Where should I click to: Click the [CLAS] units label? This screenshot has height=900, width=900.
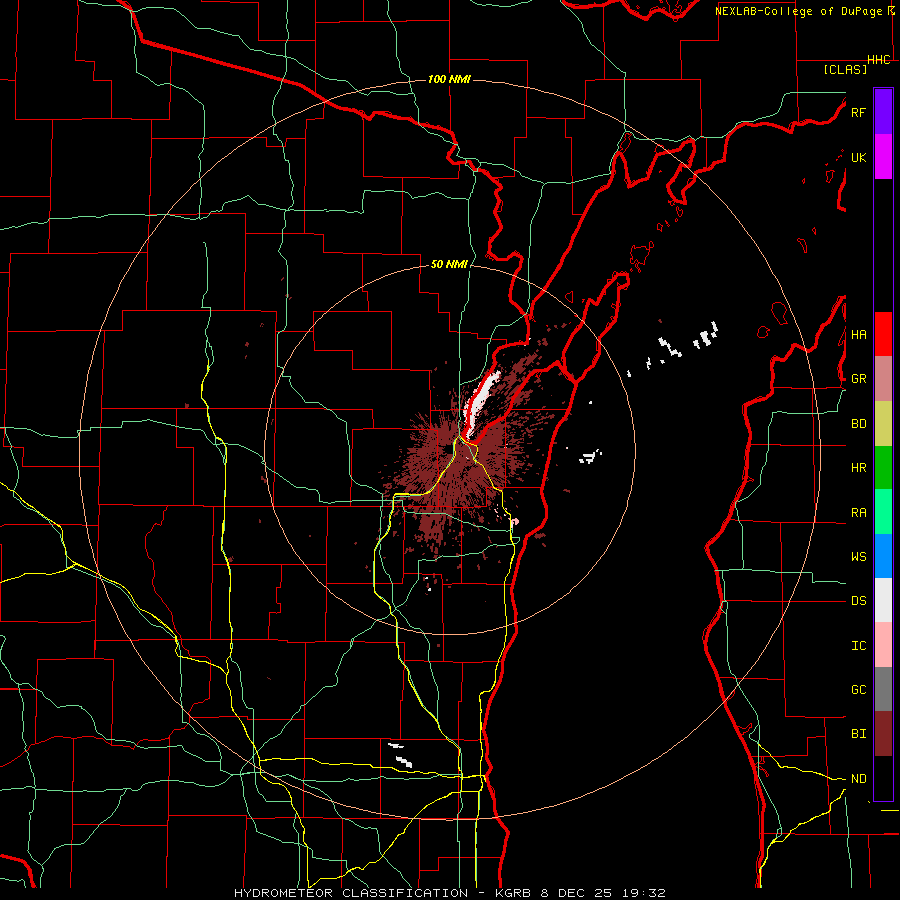tap(845, 69)
